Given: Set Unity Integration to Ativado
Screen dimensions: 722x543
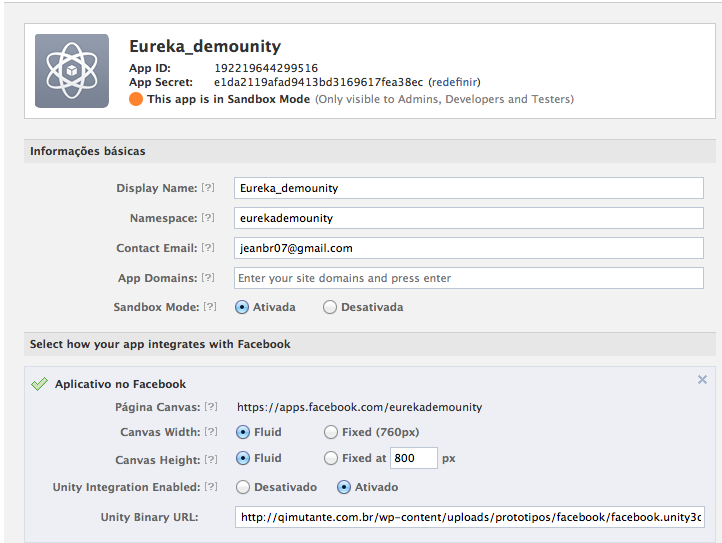Looking at the screenshot, I should click(344, 487).
